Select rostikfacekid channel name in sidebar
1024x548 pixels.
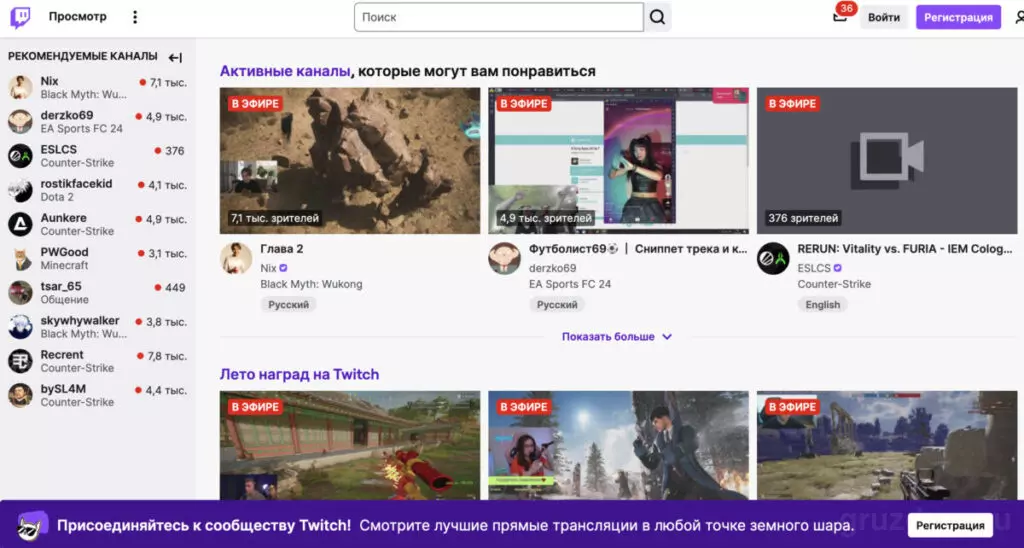(x=76, y=184)
